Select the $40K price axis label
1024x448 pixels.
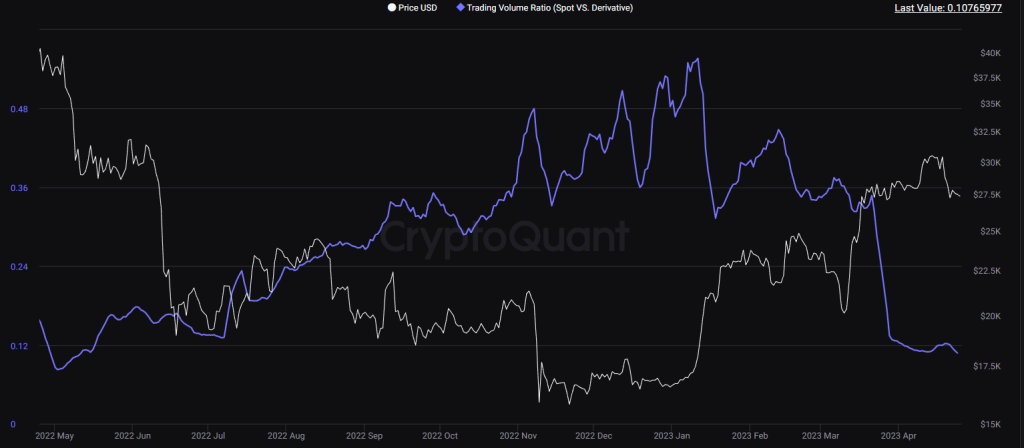pos(991,53)
